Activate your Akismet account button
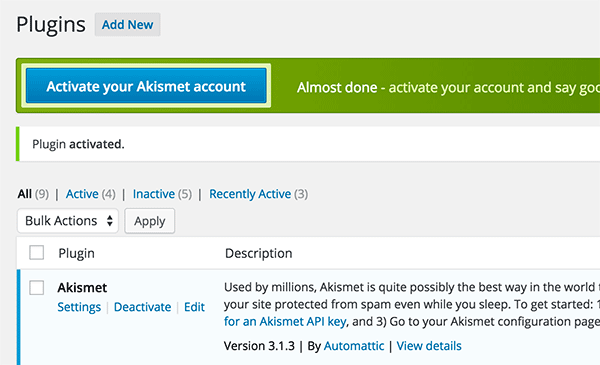This screenshot has height=365, width=600. pyautogui.click(x=146, y=86)
